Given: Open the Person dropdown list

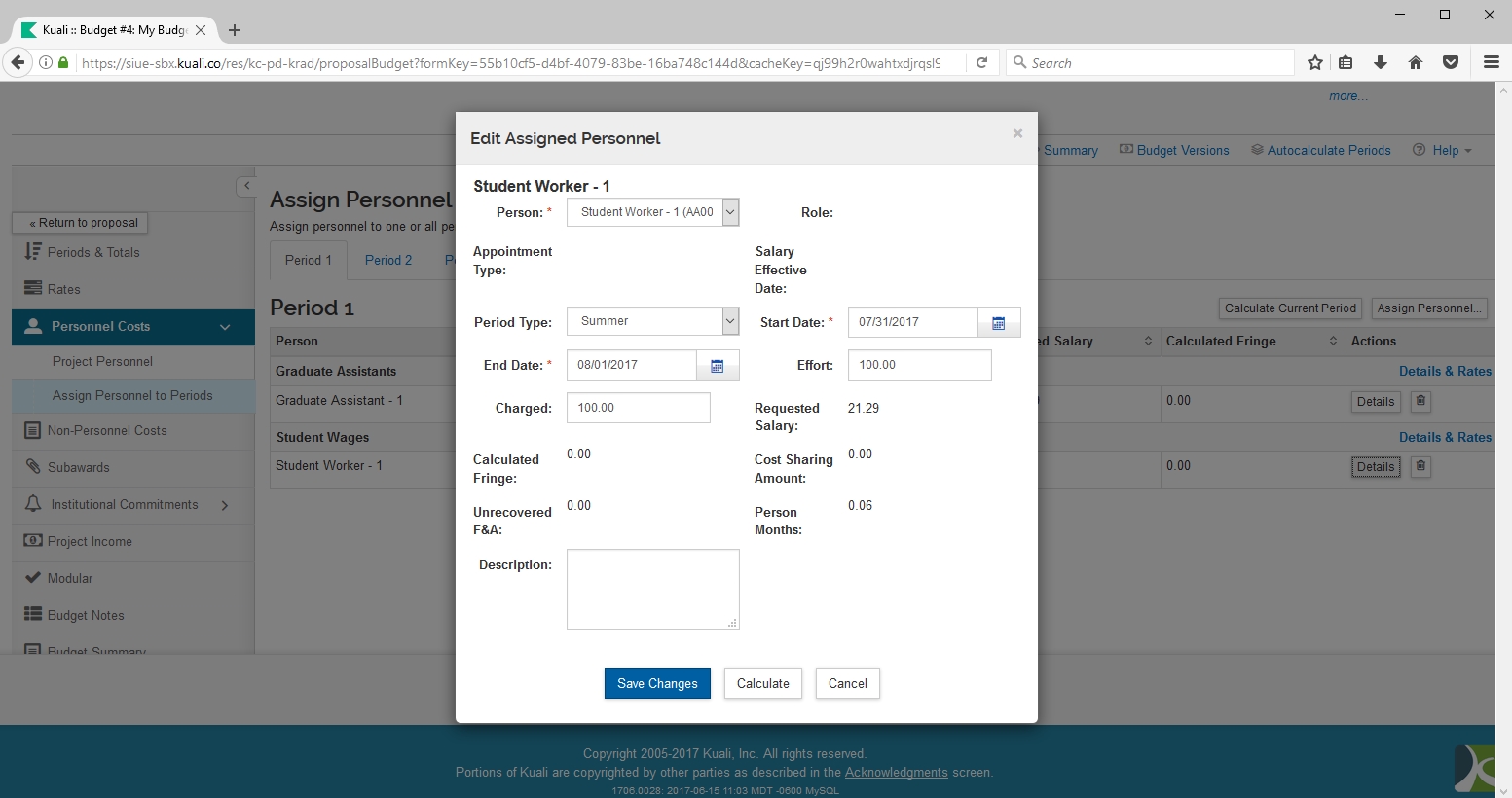Looking at the screenshot, I should coord(730,212).
